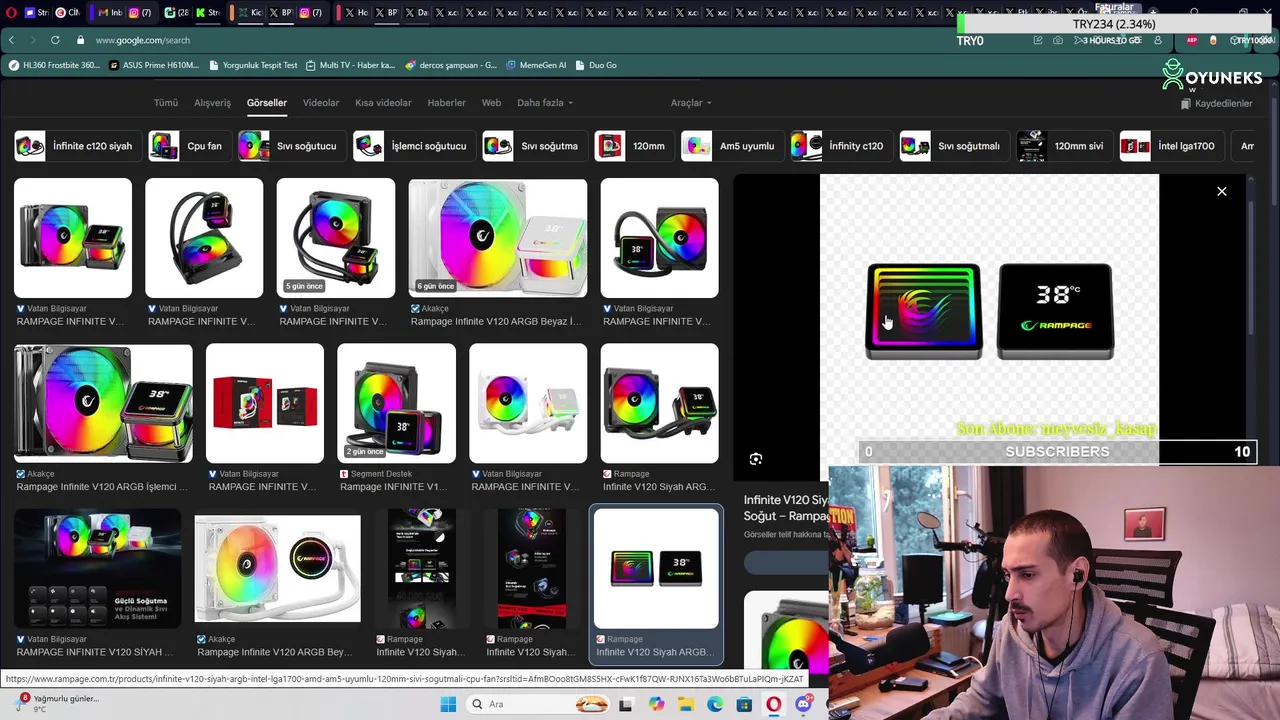Click the Windows taskbar search box Ara
The image size is (1280, 720).
tap(538, 704)
